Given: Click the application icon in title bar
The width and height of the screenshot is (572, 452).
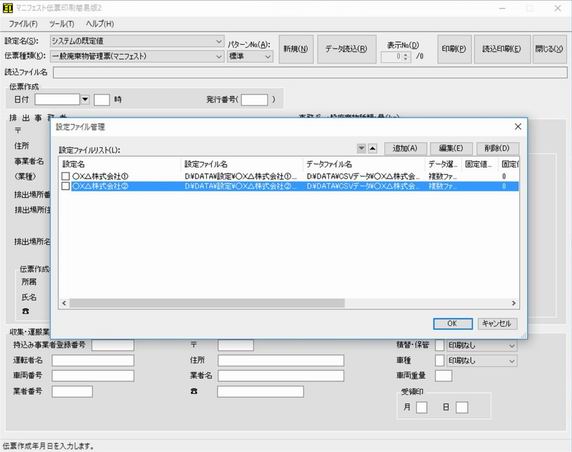Looking at the screenshot, I should [8, 8].
